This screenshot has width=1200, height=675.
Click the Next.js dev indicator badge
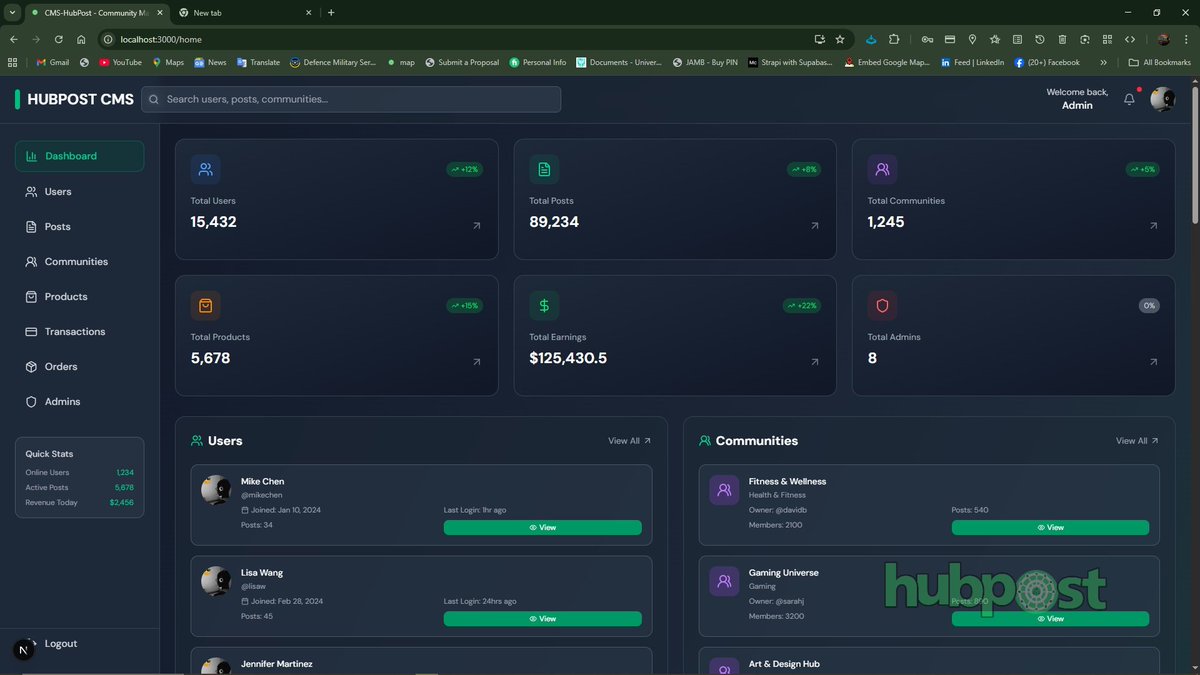pos(24,649)
